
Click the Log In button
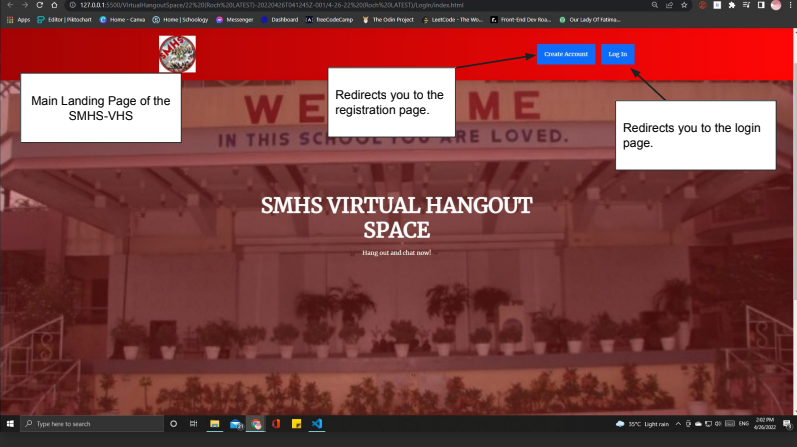(x=618, y=54)
